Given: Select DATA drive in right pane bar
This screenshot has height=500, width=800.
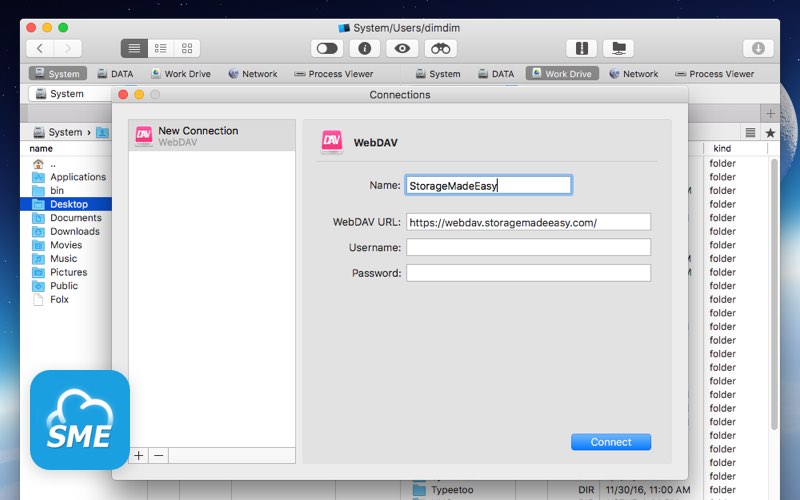Looking at the screenshot, I should (496, 73).
